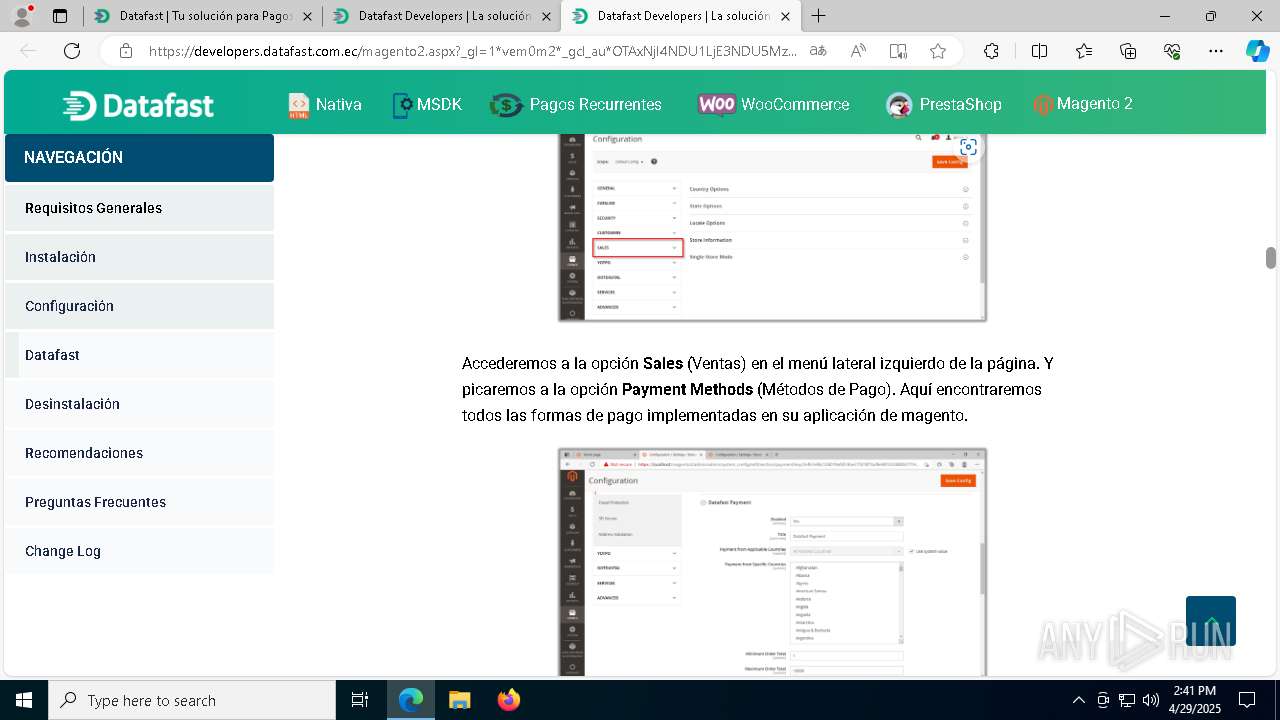This screenshot has width=1280, height=720.
Task: Open the browser extensions menu
Action: coord(991,51)
